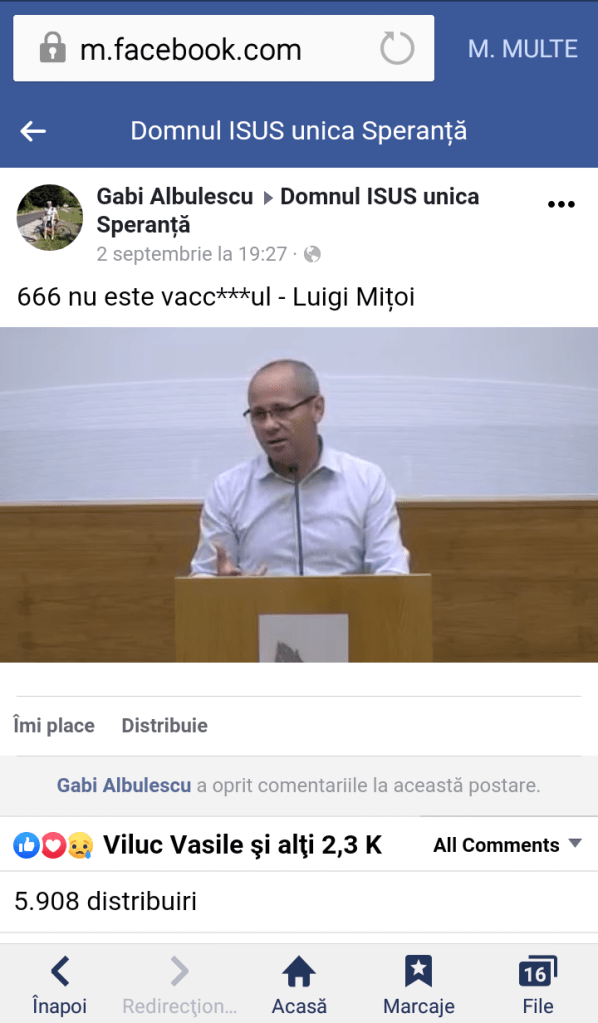The height and width of the screenshot is (1023, 598).
Task: Tap the m.facebook.com address field
Action: coord(224,48)
